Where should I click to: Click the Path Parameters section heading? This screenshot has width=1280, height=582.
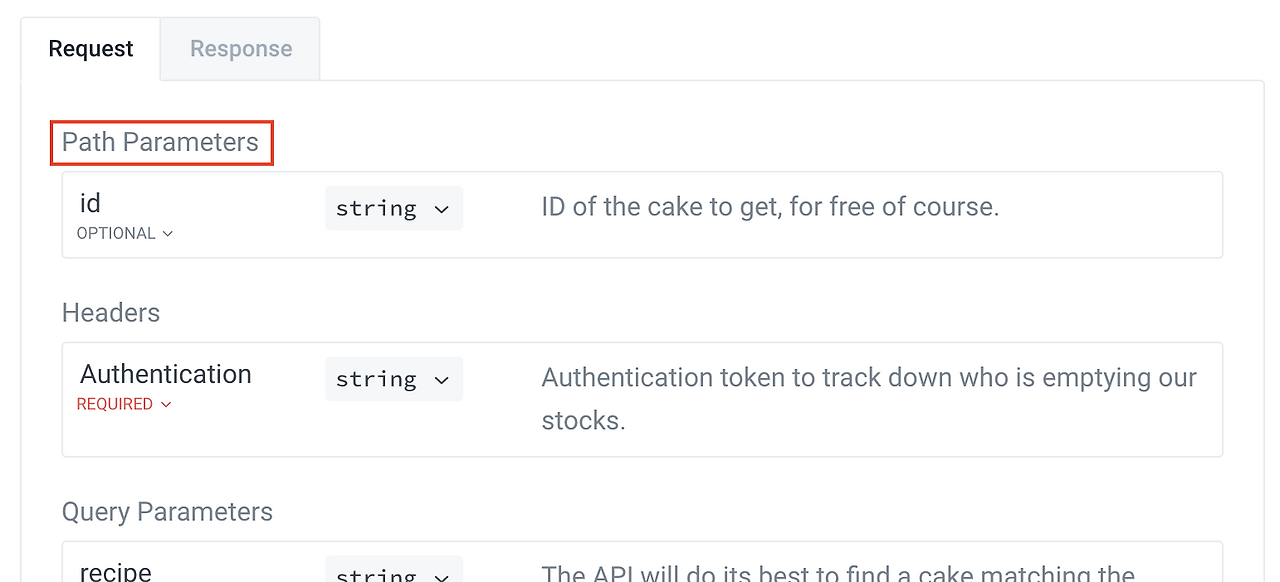[x=160, y=142]
